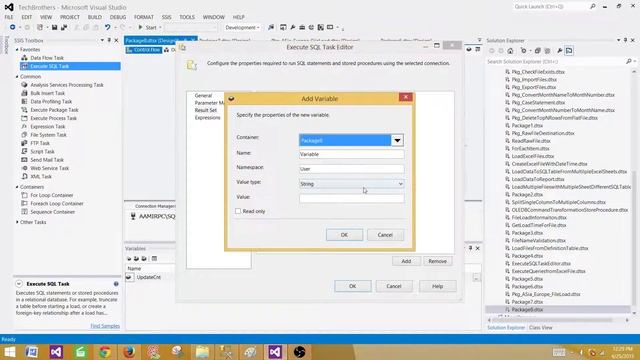Click the Value input field

(351, 198)
